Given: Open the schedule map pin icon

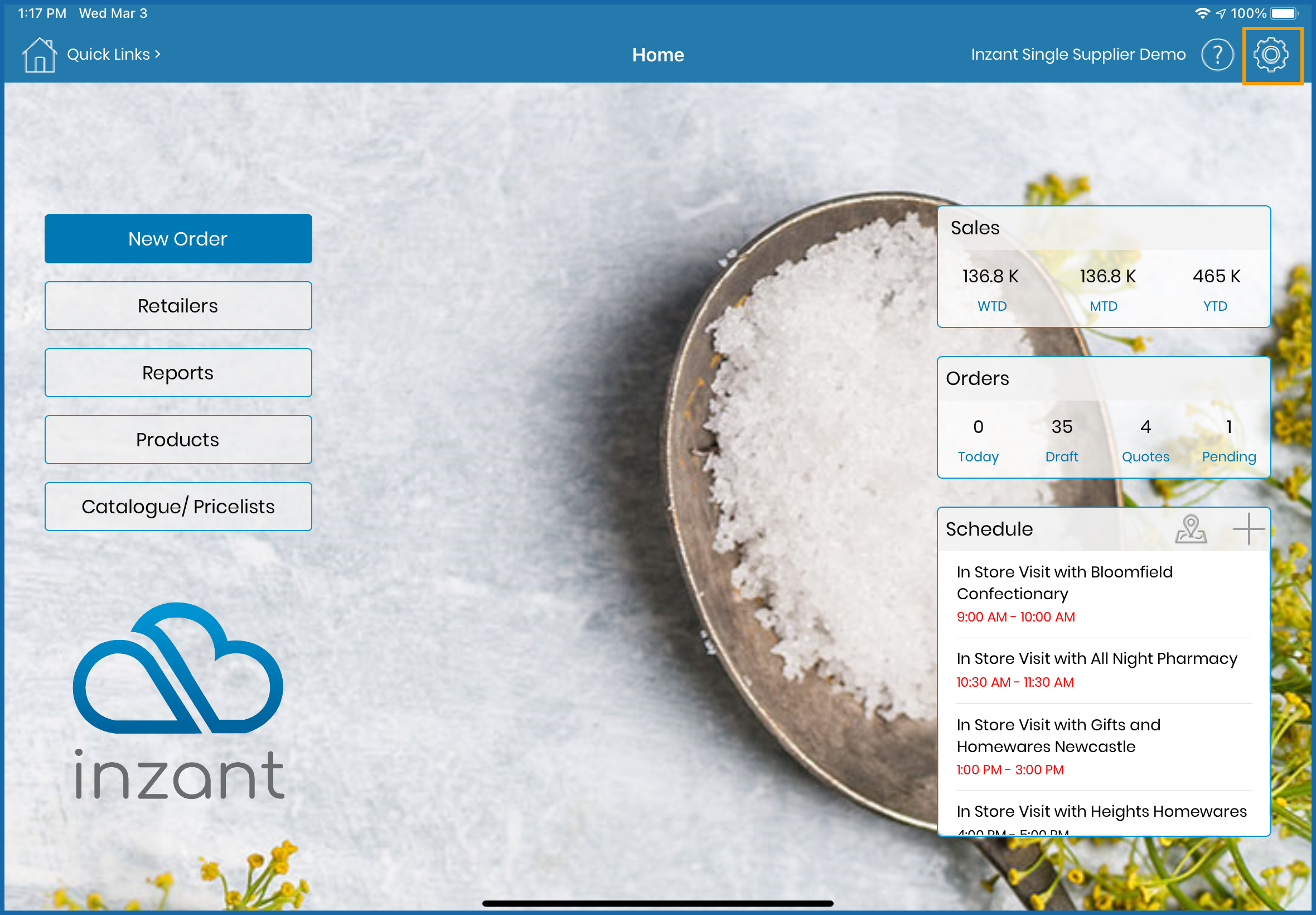Looking at the screenshot, I should (1191, 528).
